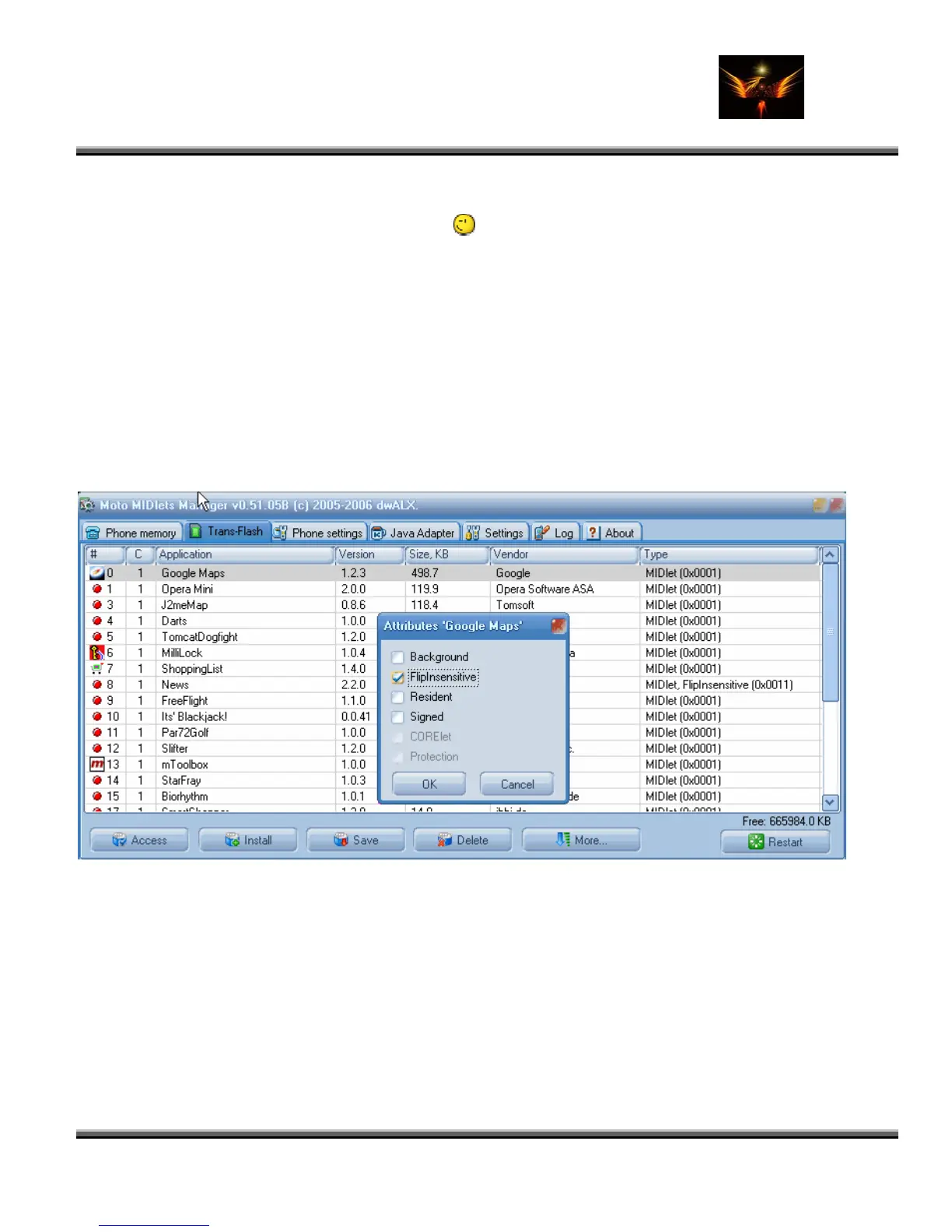Image resolution: width=952 pixels, height=1232 pixels.
Task: Click the red dot icon beside News
Action: (97, 684)
